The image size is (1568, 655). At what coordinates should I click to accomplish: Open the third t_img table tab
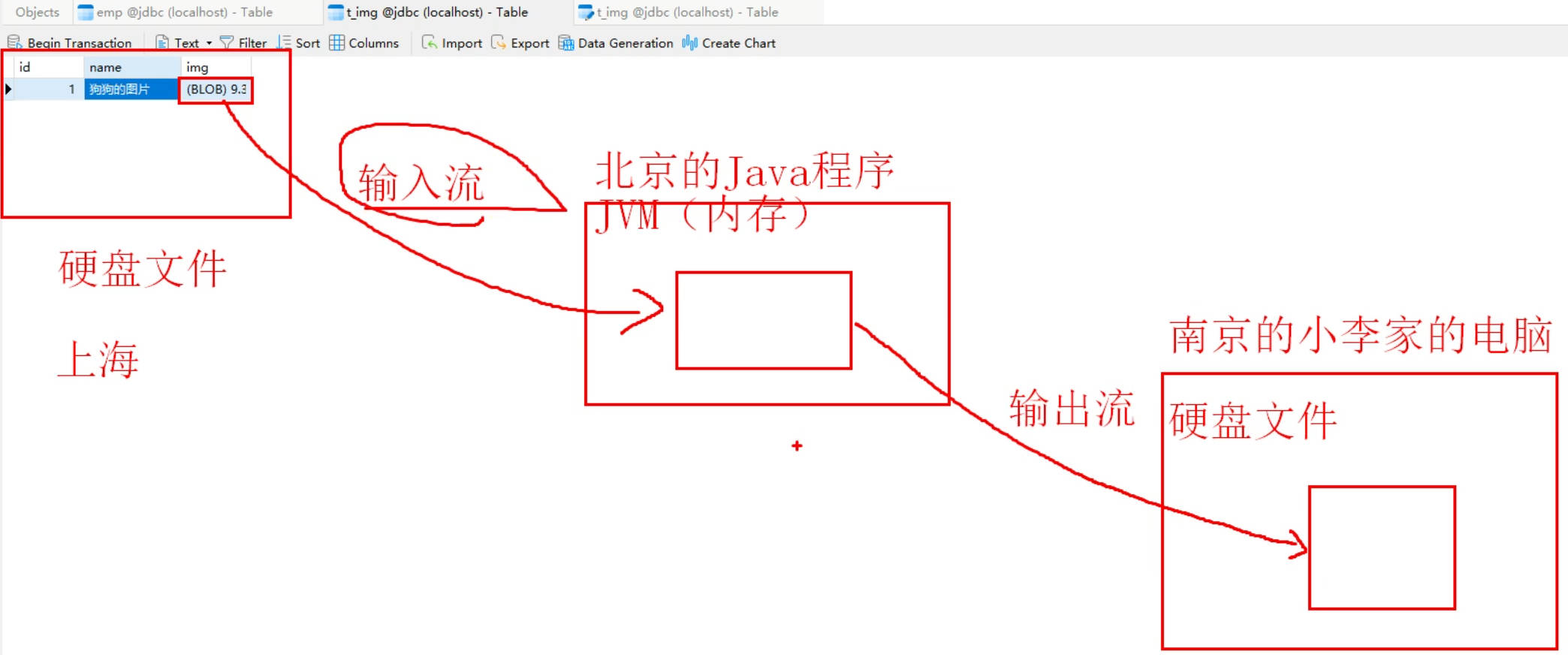[x=679, y=12]
